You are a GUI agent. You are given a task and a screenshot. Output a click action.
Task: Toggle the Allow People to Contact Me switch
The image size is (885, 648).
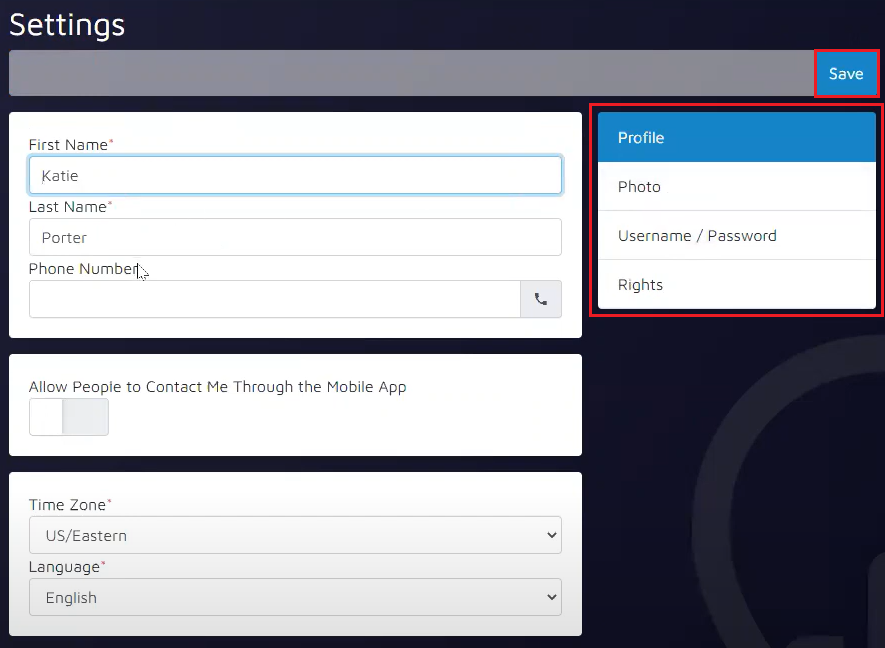pos(69,417)
